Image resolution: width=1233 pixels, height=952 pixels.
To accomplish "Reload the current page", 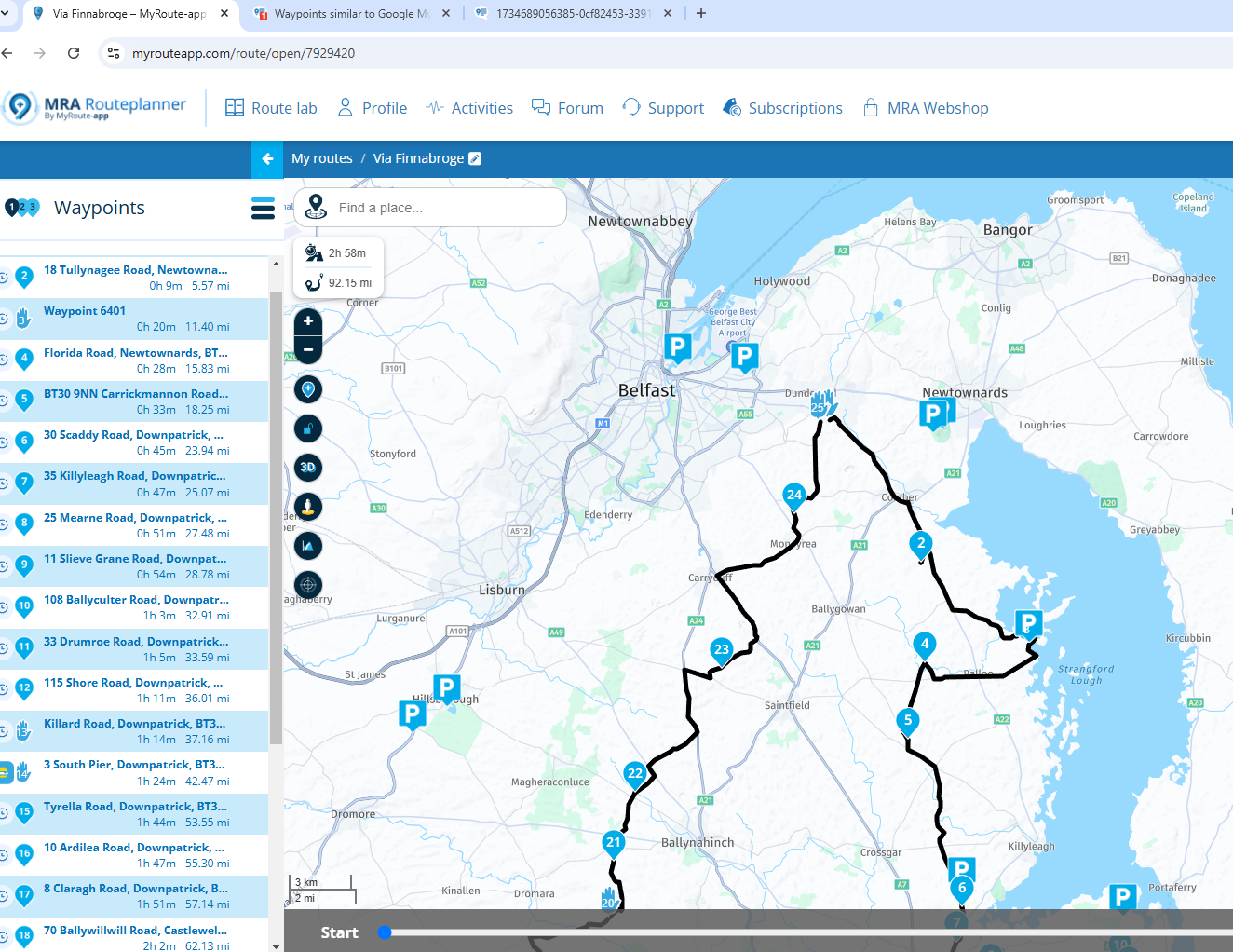I will point(74,53).
